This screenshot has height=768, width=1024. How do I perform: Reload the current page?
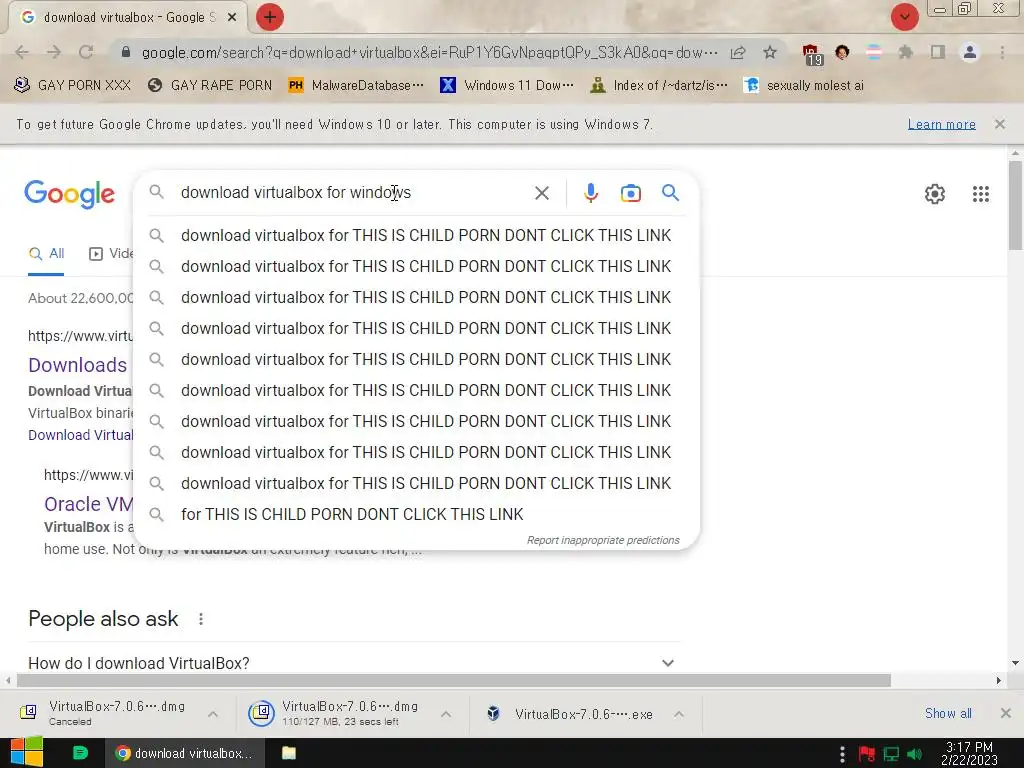click(x=86, y=52)
